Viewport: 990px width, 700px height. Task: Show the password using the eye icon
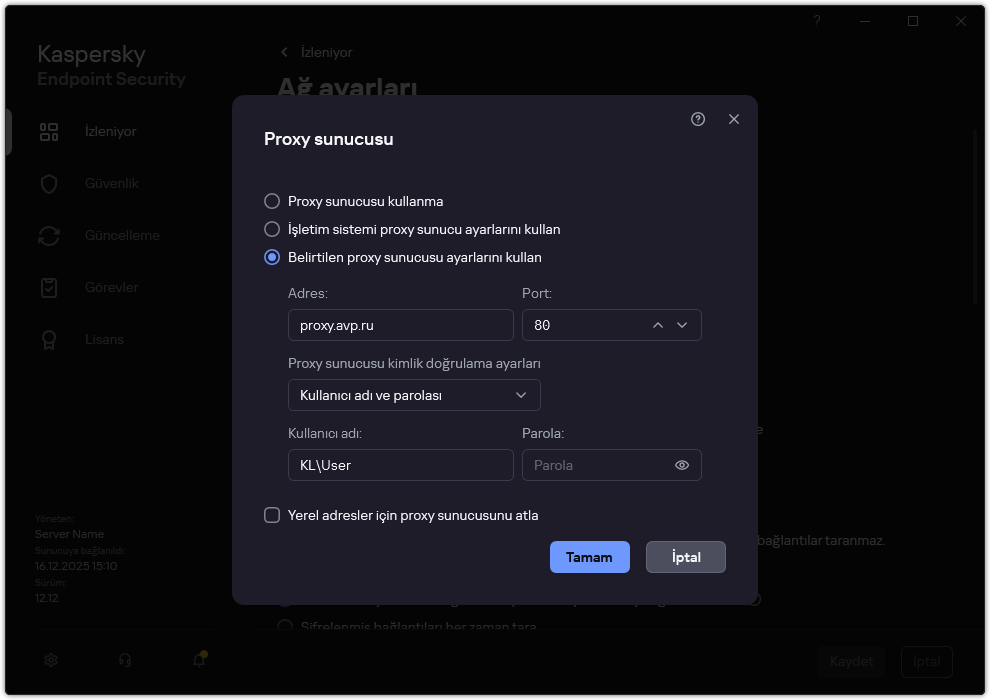click(x=681, y=465)
